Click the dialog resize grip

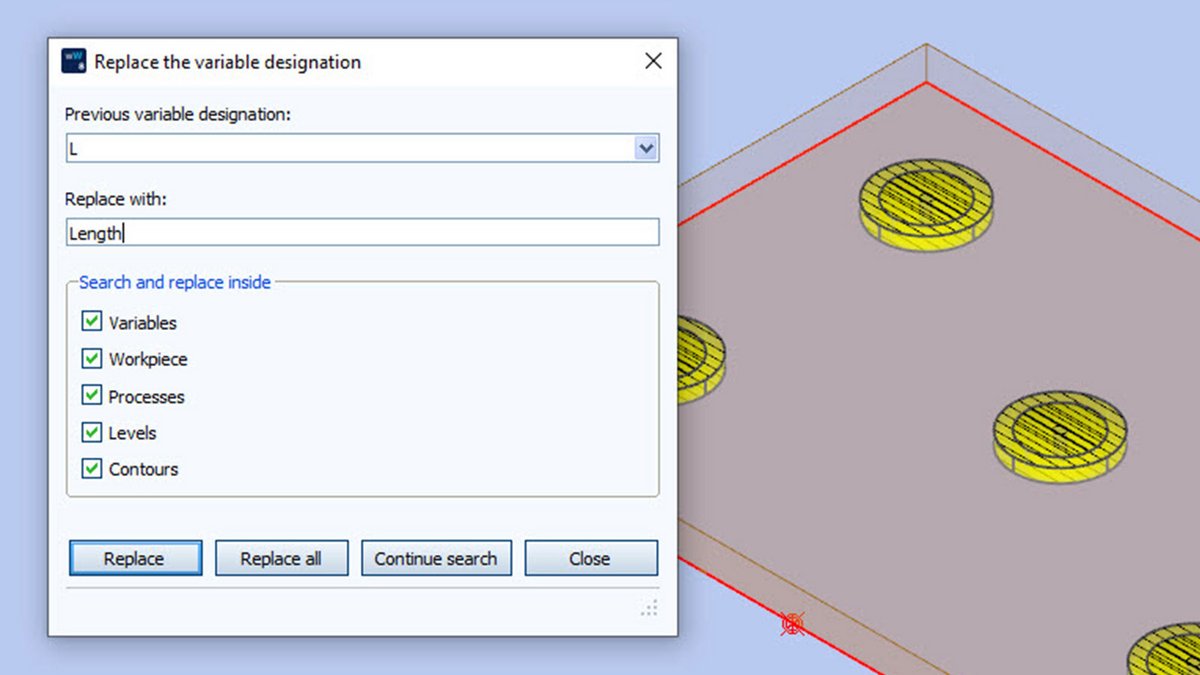coord(649,608)
